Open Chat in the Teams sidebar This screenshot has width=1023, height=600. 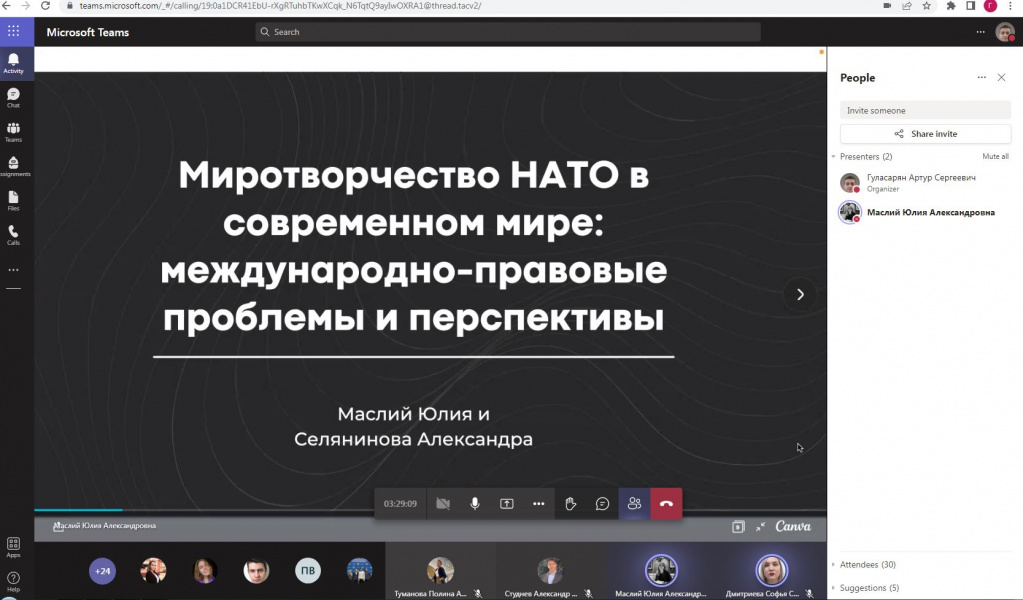[13, 98]
